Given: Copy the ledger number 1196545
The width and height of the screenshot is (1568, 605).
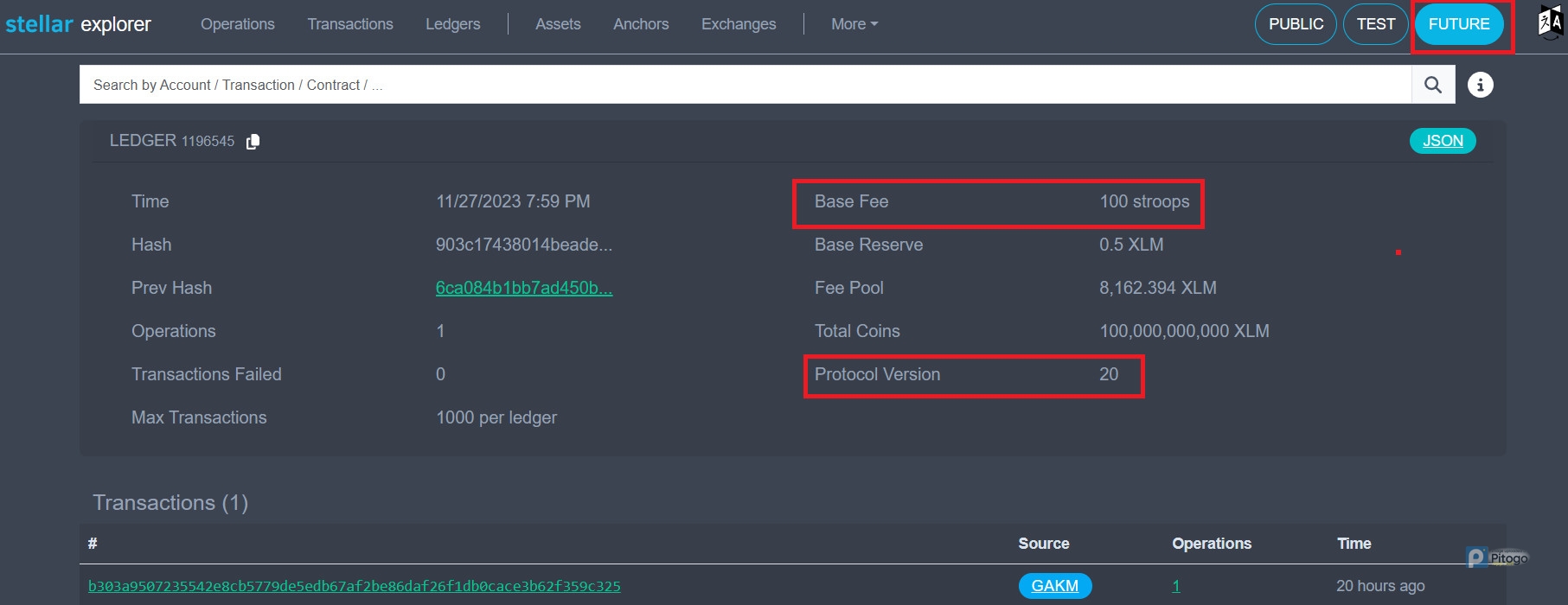Looking at the screenshot, I should pyautogui.click(x=253, y=142).
